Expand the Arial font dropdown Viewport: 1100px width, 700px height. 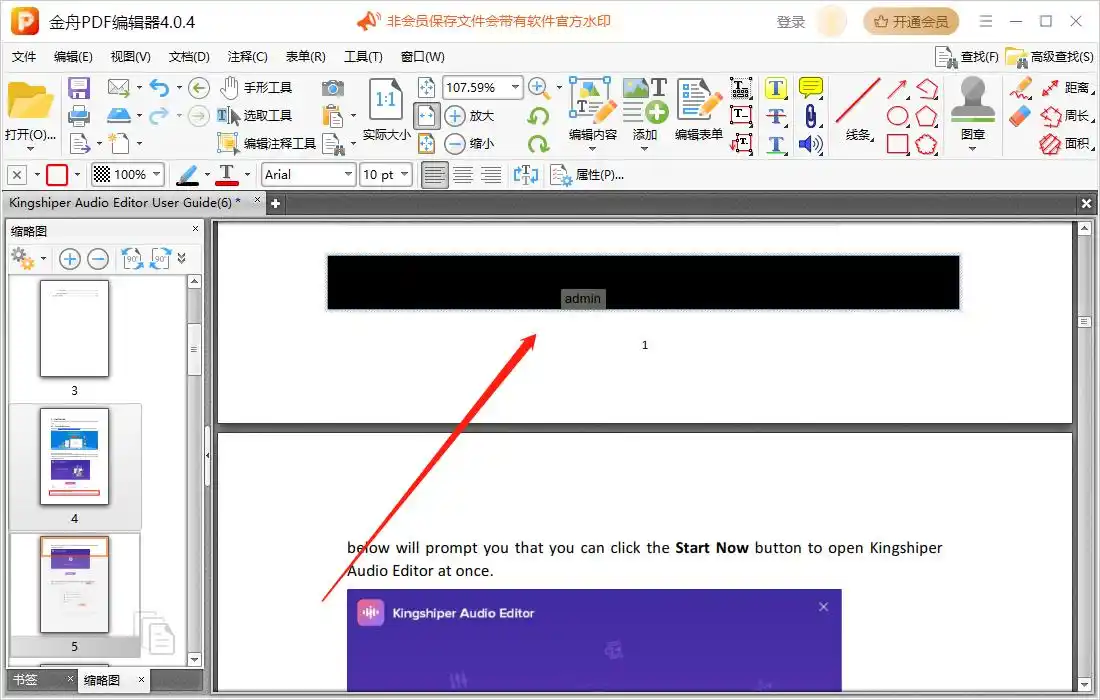349,175
